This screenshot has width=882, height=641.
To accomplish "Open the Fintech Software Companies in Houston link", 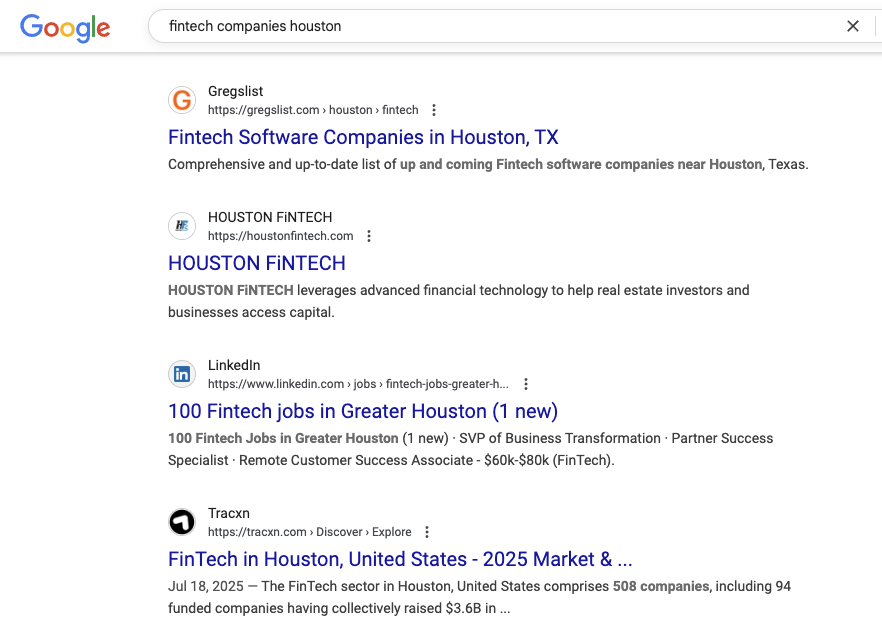I will pos(362,137).
